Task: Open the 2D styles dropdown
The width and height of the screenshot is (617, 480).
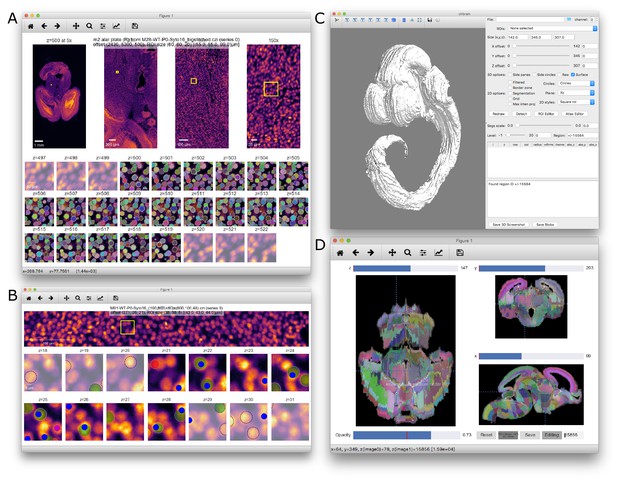Action: click(576, 102)
